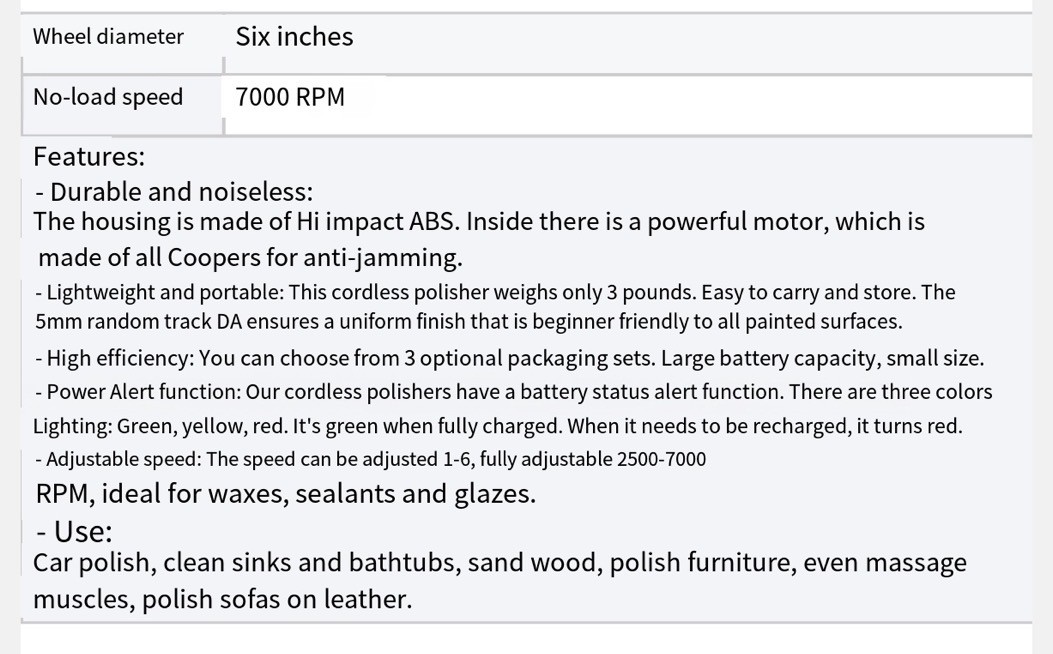This screenshot has width=1053, height=654.
Task: Click the "Wheel diameter" label cell
Action: coord(108,37)
